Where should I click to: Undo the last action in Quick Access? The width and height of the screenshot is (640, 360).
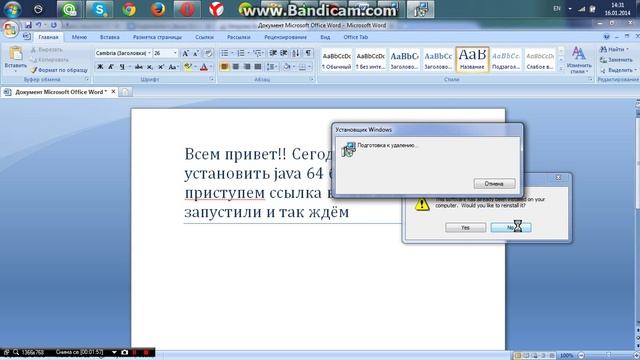(38, 25)
